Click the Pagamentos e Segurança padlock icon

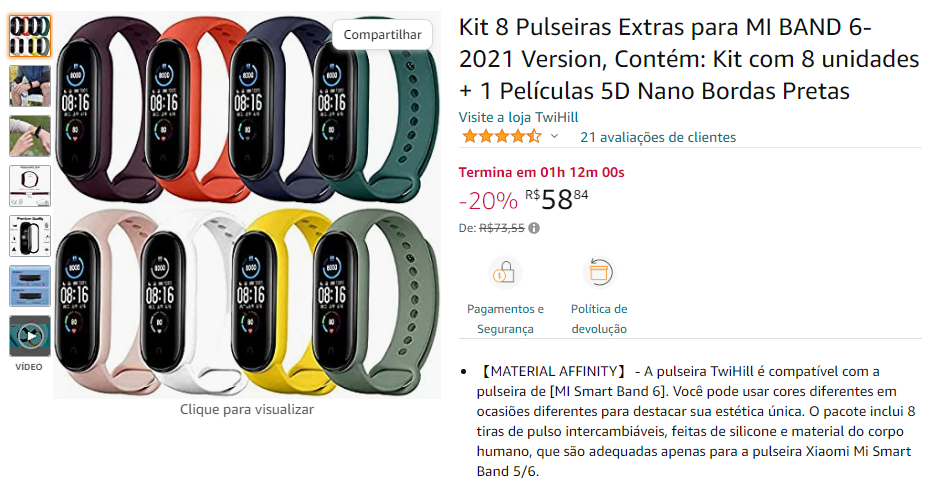coord(505,273)
